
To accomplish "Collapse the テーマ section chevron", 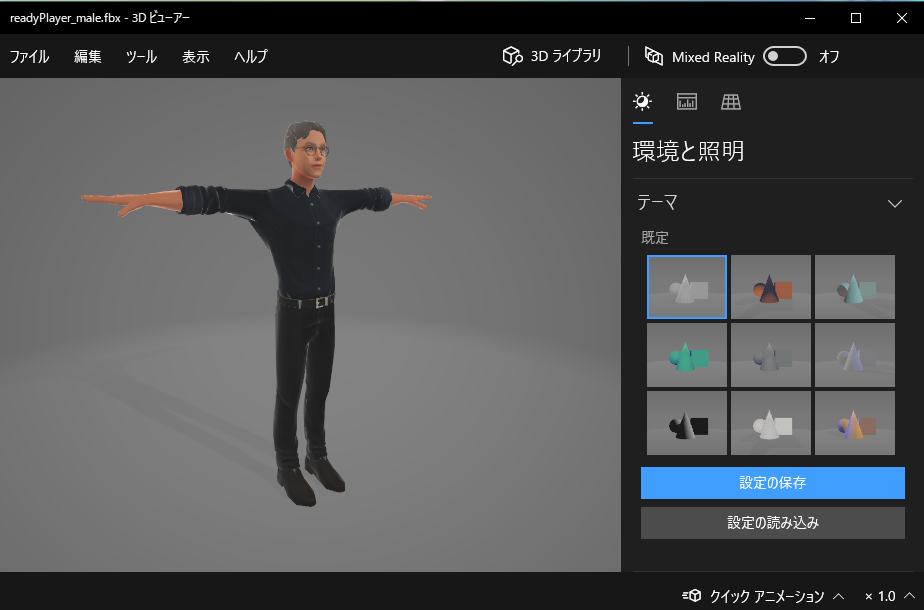I will (x=895, y=203).
